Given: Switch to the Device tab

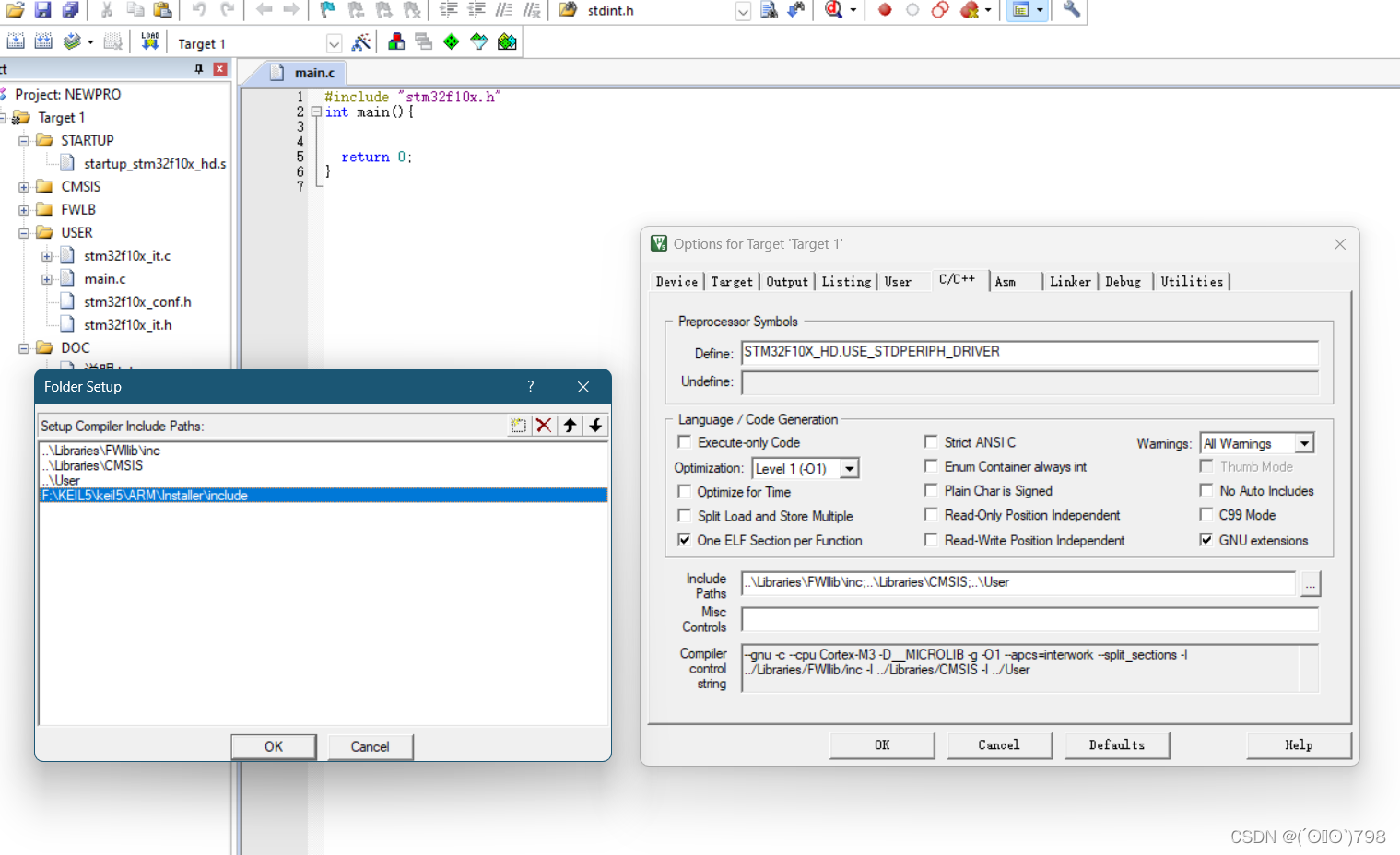Looking at the screenshot, I should 676,281.
